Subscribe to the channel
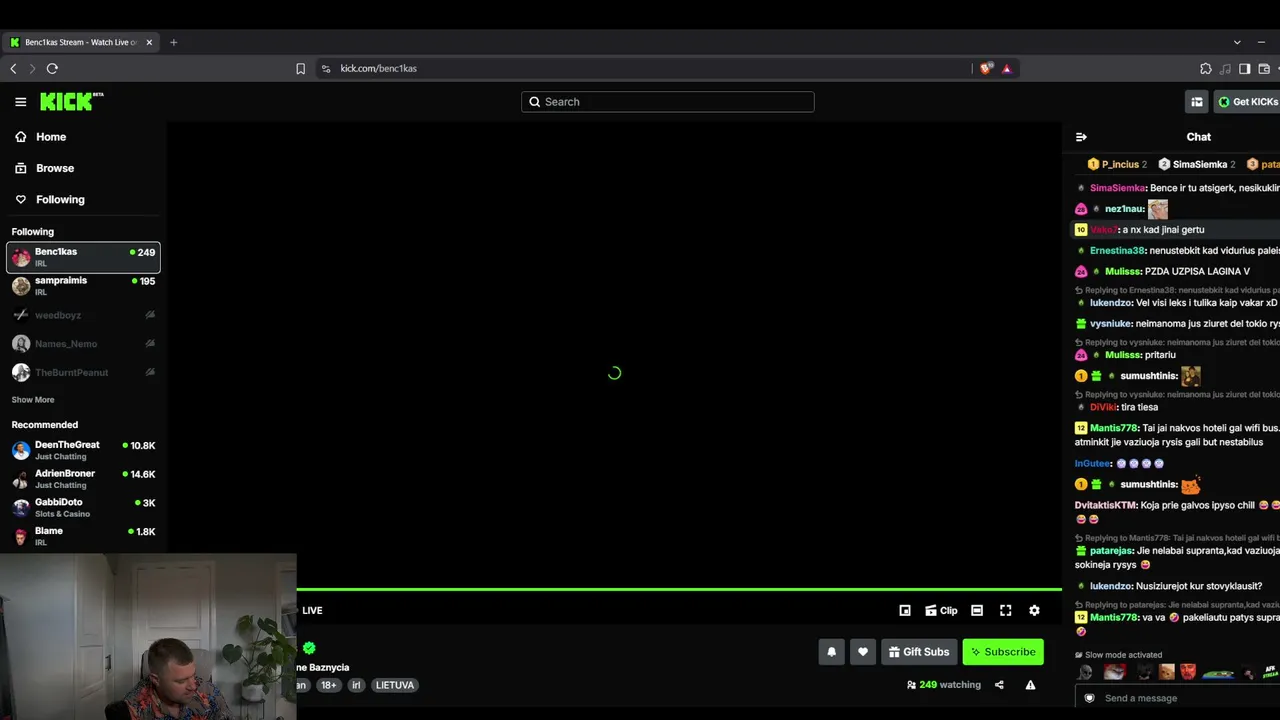Image resolution: width=1280 pixels, height=720 pixels. coord(1003,652)
